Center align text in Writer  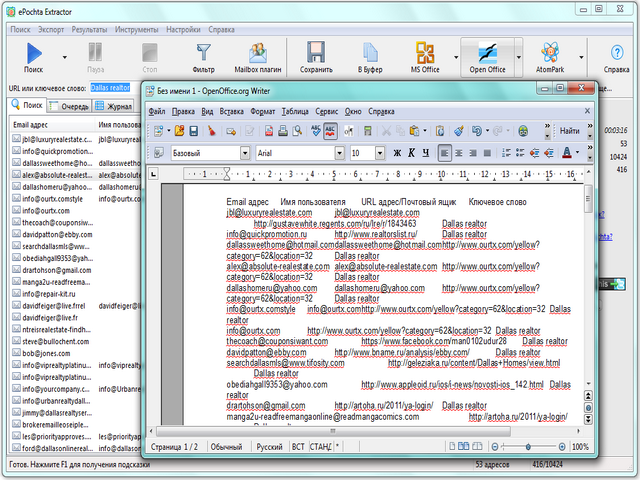(x=459, y=153)
